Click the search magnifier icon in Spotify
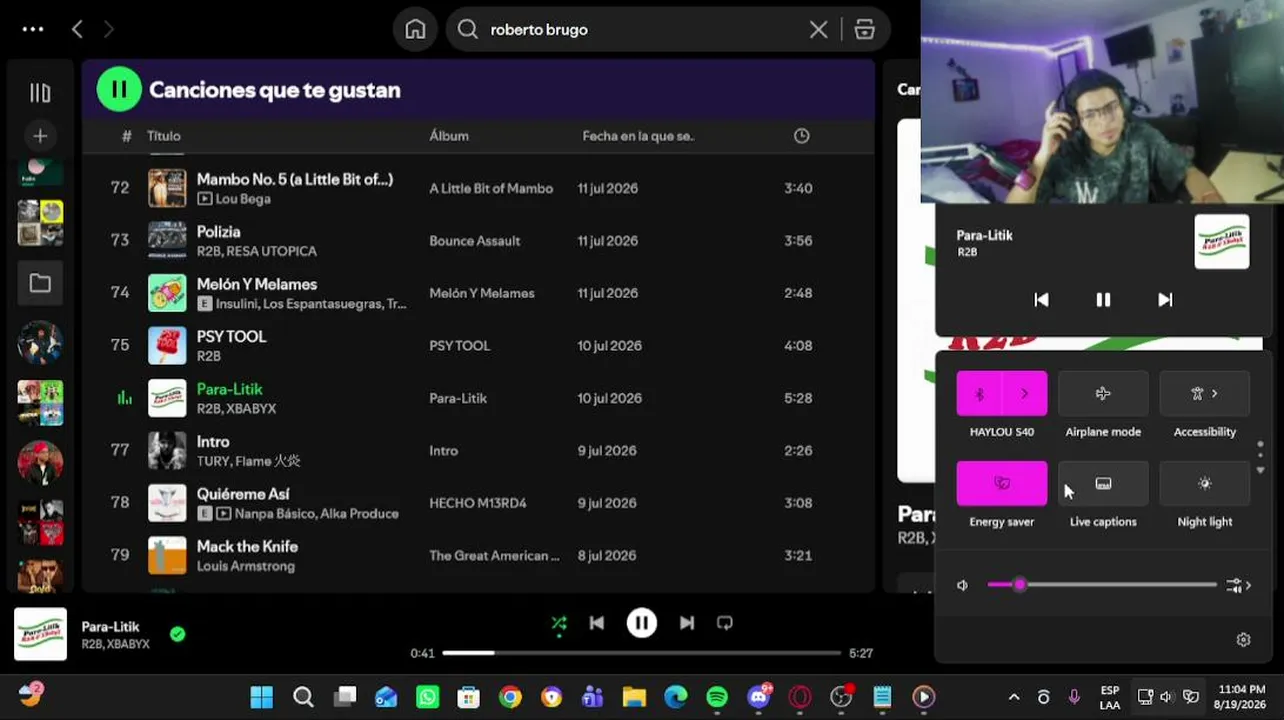 (x=467, y=29)
